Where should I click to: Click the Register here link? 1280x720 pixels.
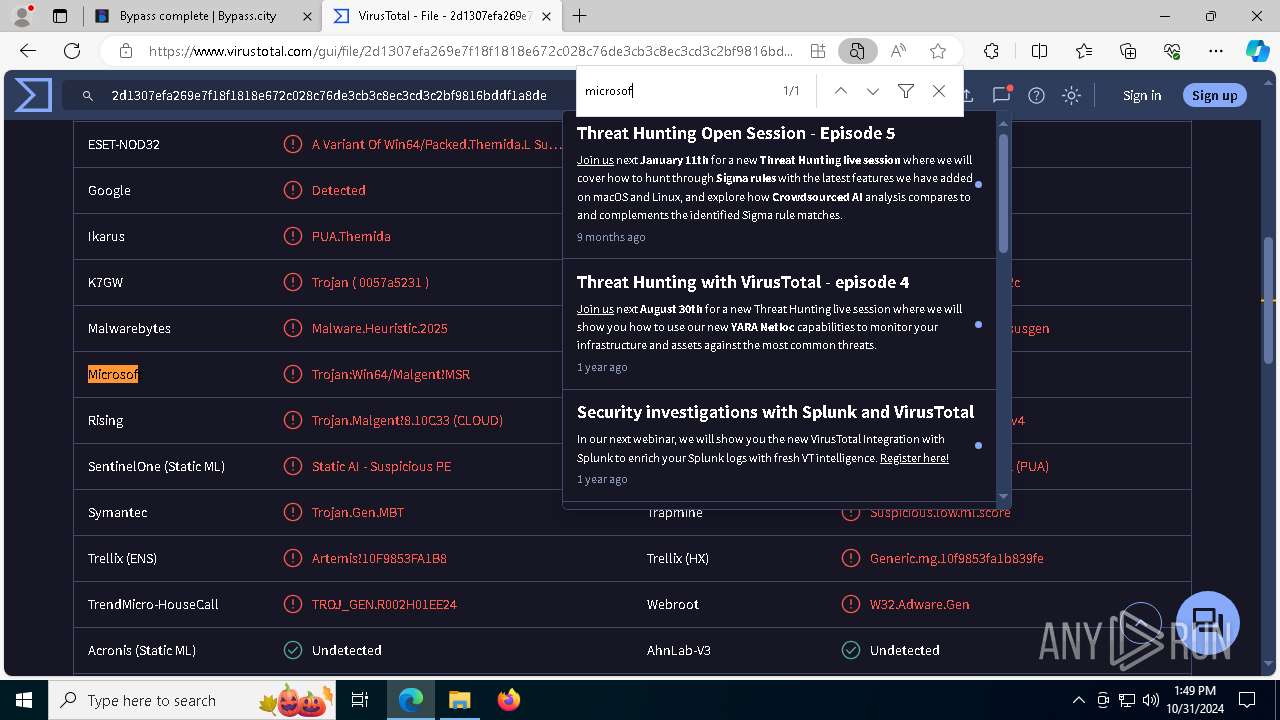(x=914, y=458)
